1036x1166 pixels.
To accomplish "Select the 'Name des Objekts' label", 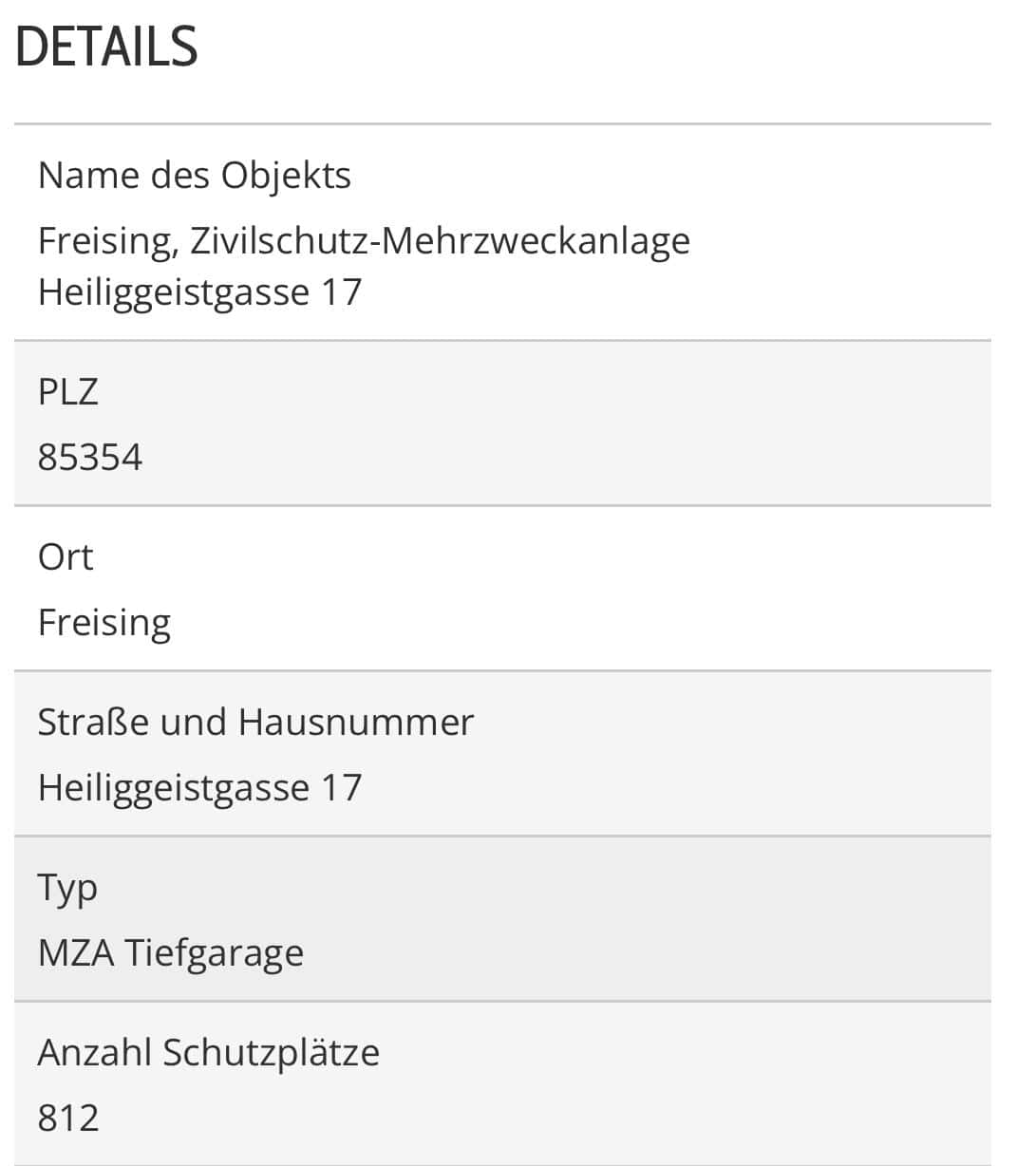I will (x=195, y=176).
